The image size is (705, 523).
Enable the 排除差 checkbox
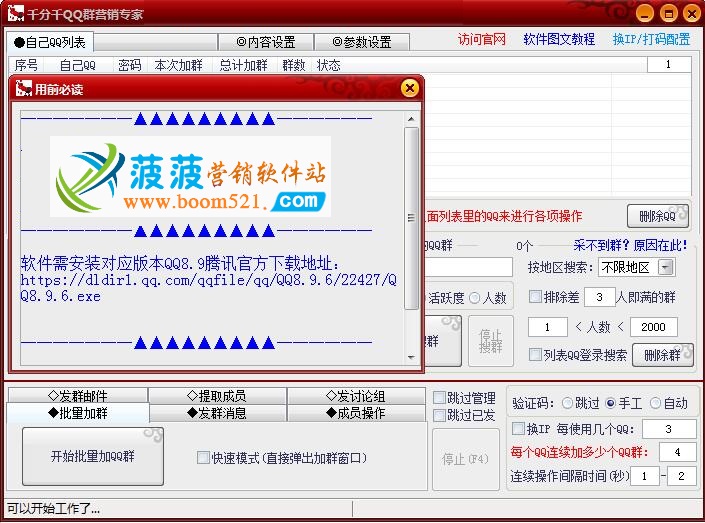535,297
